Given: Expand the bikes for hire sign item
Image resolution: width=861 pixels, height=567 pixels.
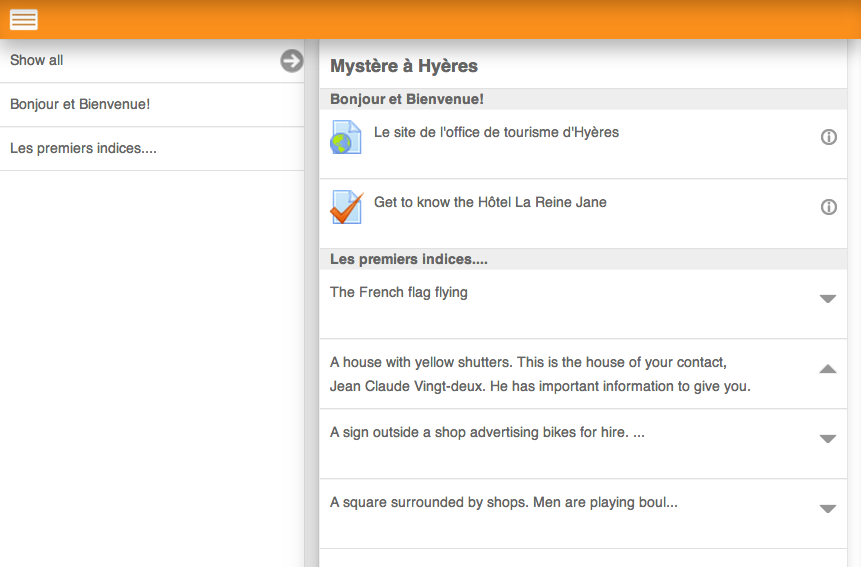Looking at the screenshot, I should pyautogui.click(x=828, y=439).
